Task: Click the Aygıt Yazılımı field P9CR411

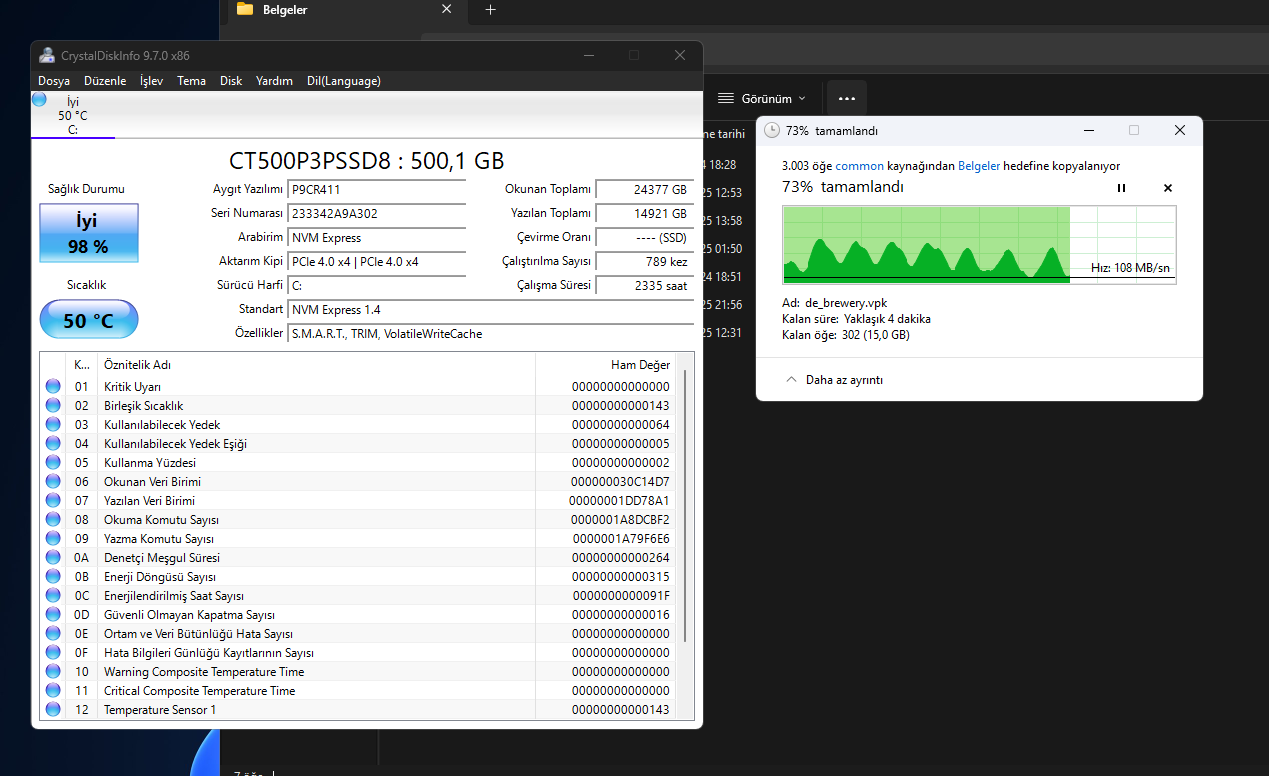Action: tap(377, 189)
